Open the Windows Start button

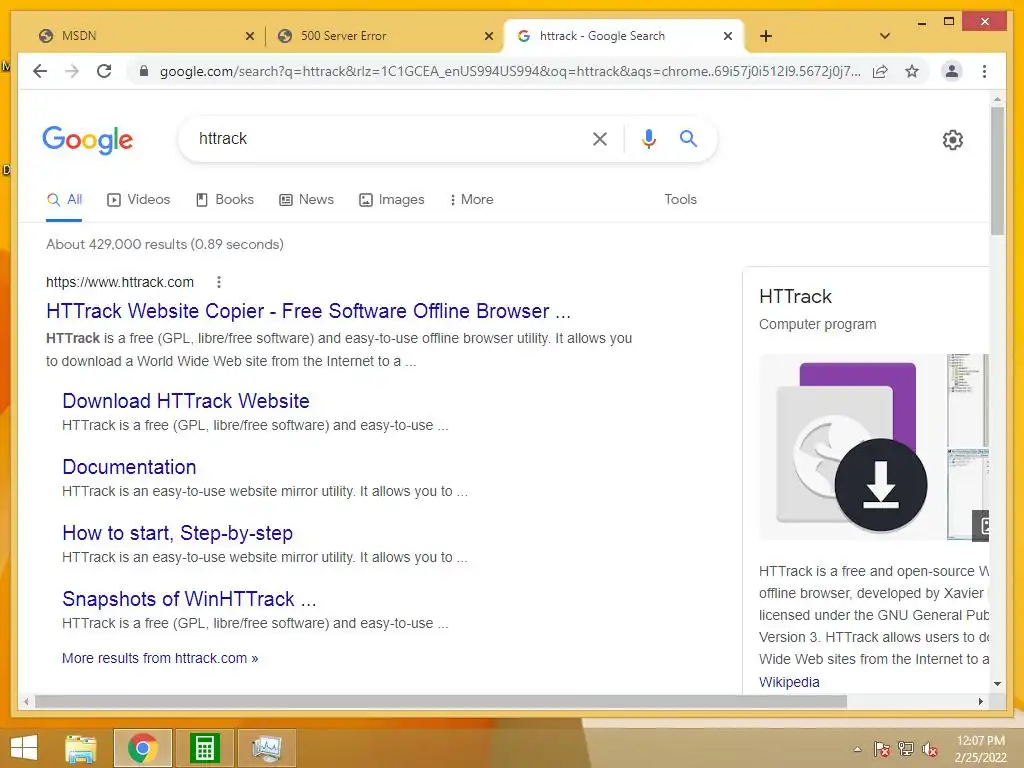pos(24,748)
